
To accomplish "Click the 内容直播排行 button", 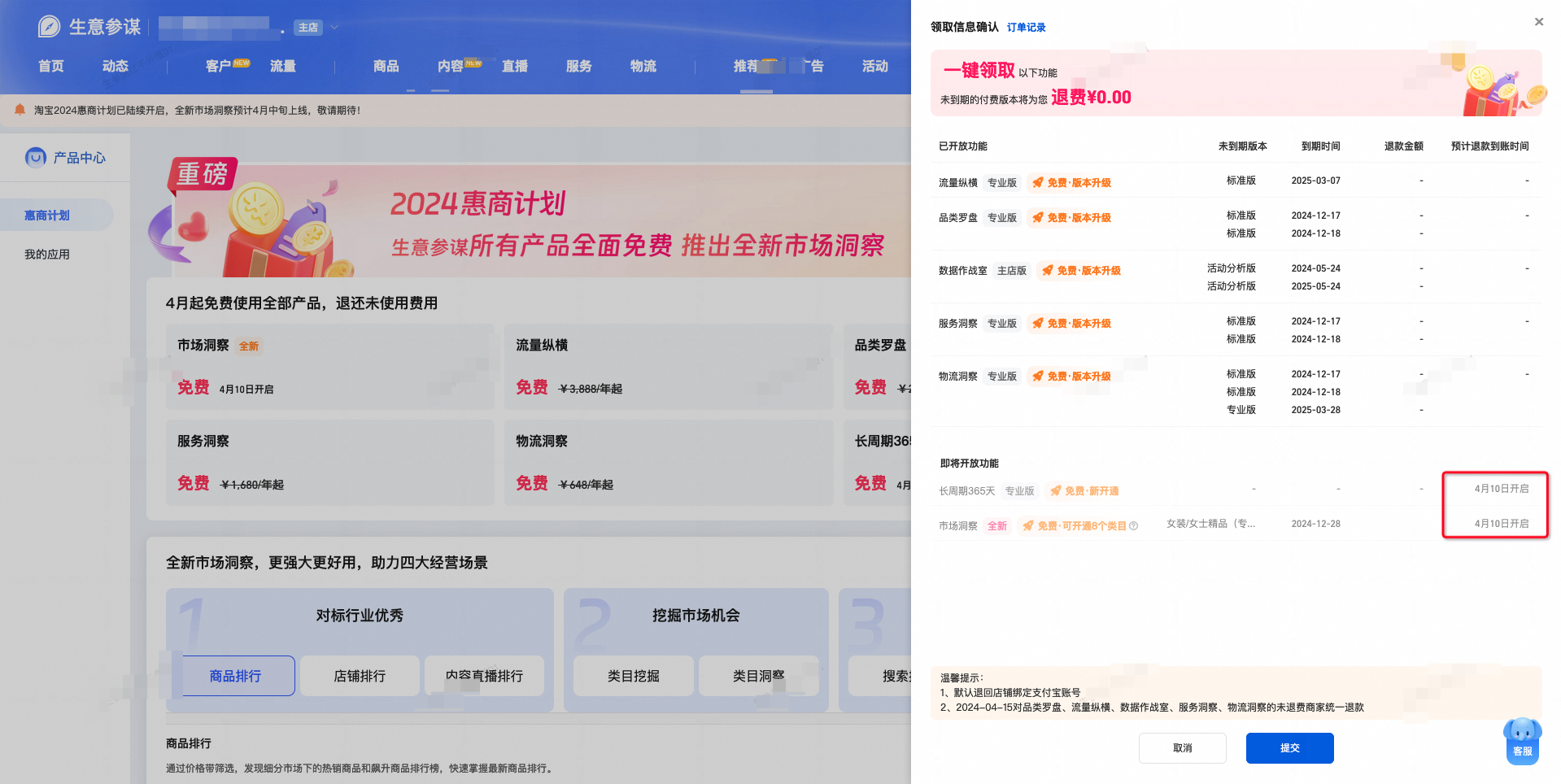I will click(x=484, y=676).
